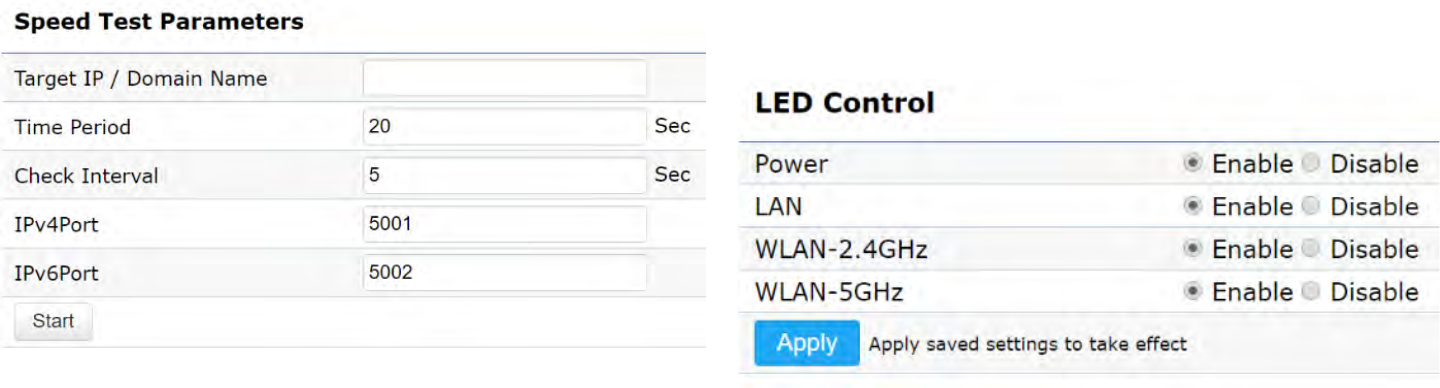The width and height of the screenshot is (1440, 388).
Task: Click the Check Interval label text
Action: [86, 176]
